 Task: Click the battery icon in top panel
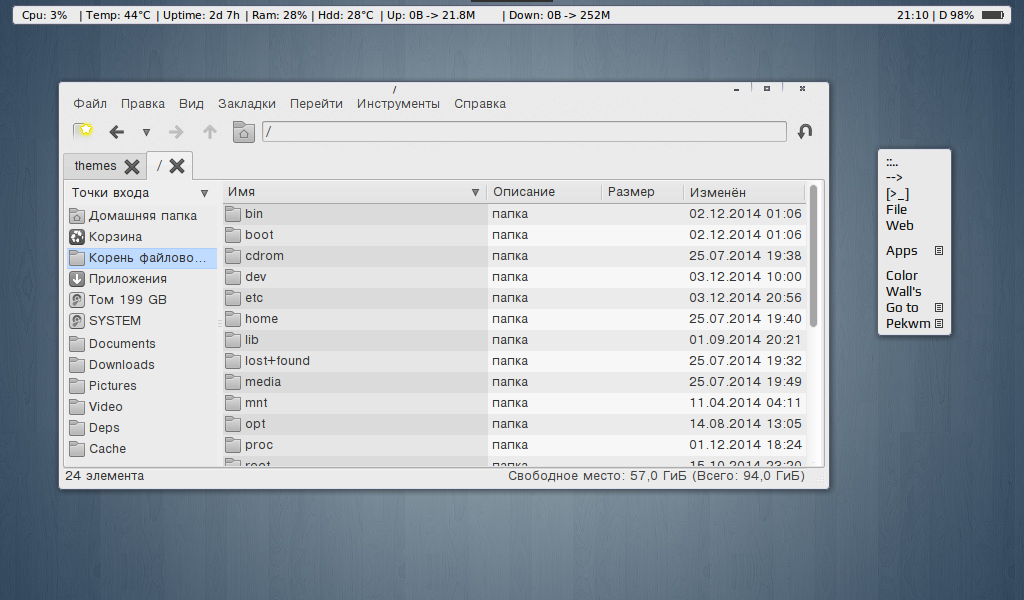point(993,15)
